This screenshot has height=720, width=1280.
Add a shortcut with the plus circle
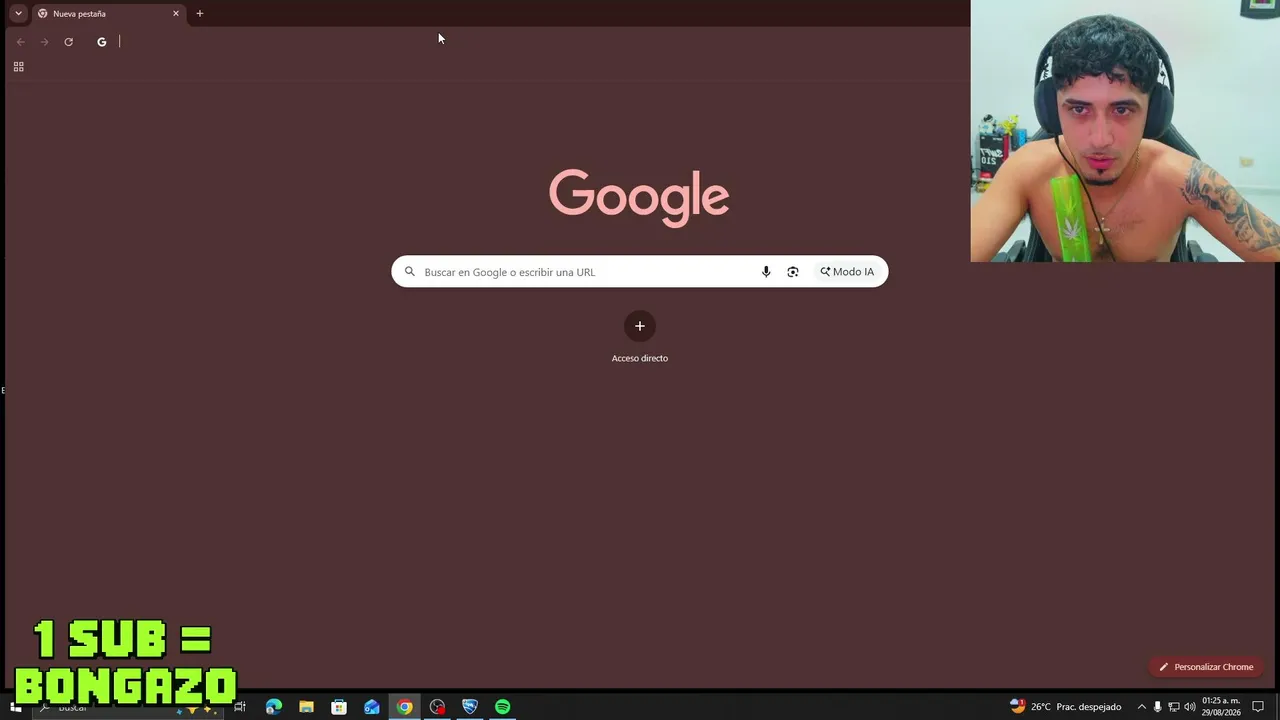[640, 326]
